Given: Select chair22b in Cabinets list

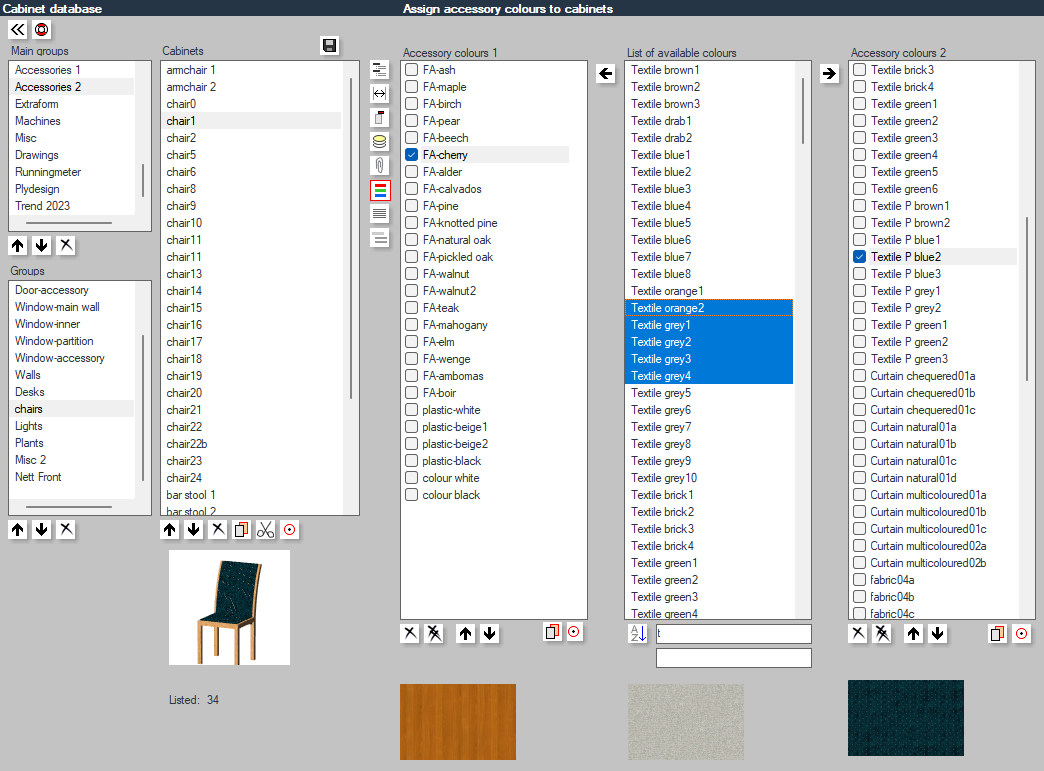Looking at the screenshot, I should click(x=252, y=444).
